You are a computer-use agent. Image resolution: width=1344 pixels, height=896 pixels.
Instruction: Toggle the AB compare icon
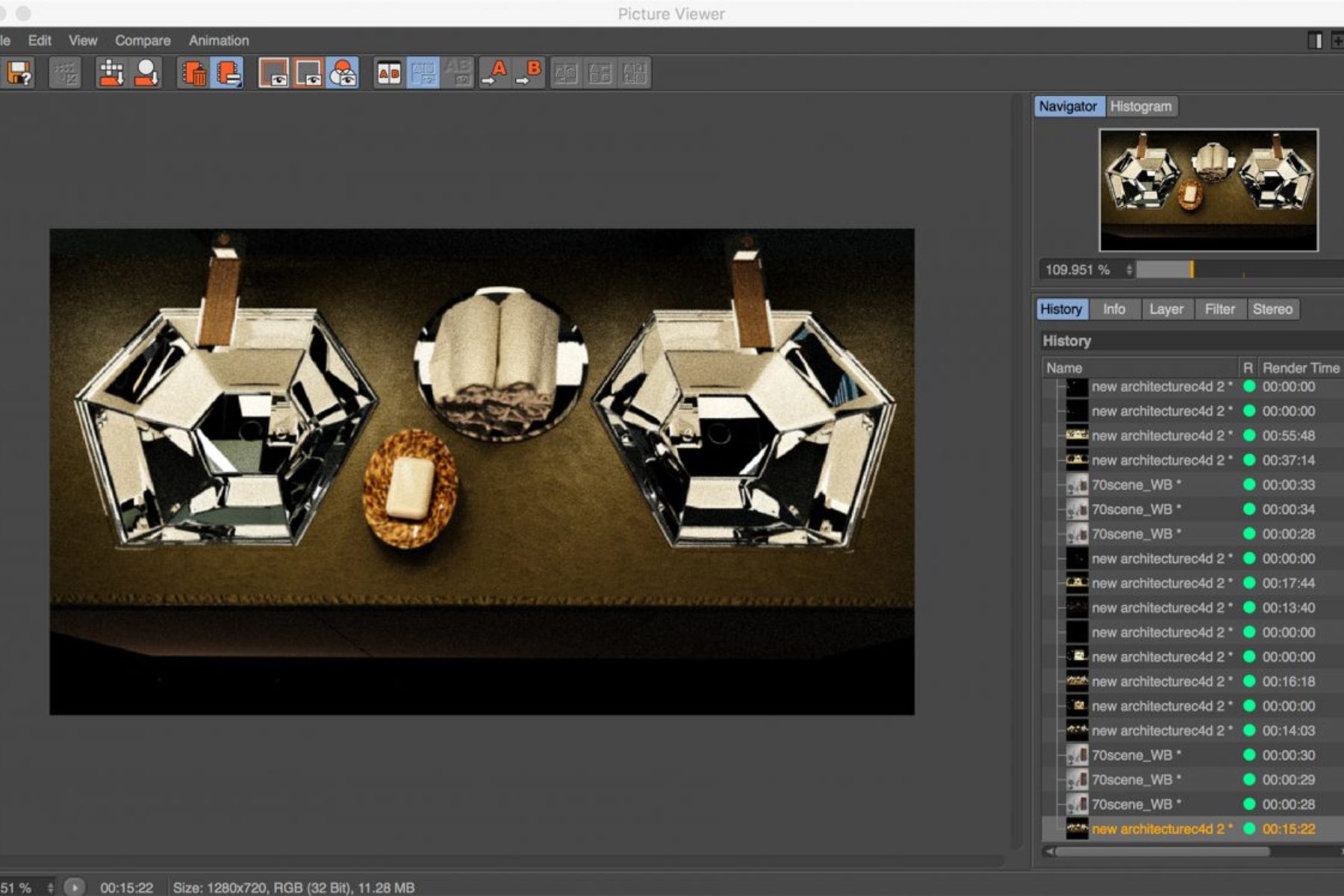click(x=389, y=73)
